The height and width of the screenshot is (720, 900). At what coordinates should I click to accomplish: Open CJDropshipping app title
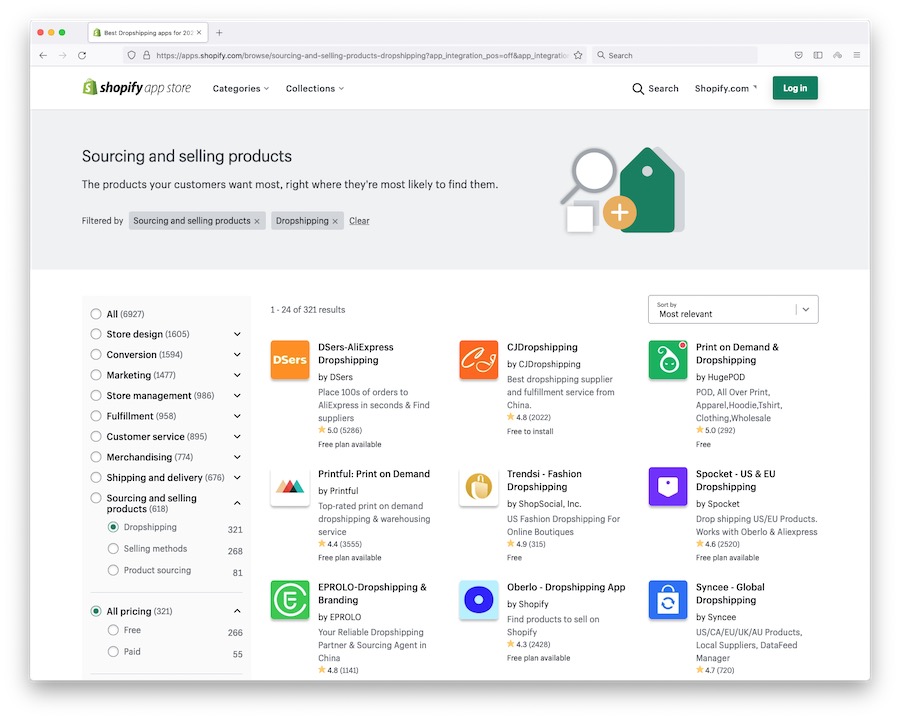tap(542, 347)
